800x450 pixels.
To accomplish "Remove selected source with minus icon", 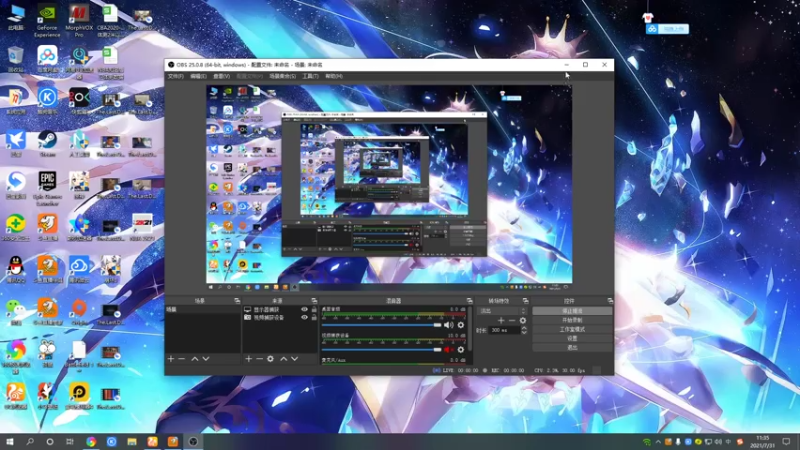I will (259, 359).
